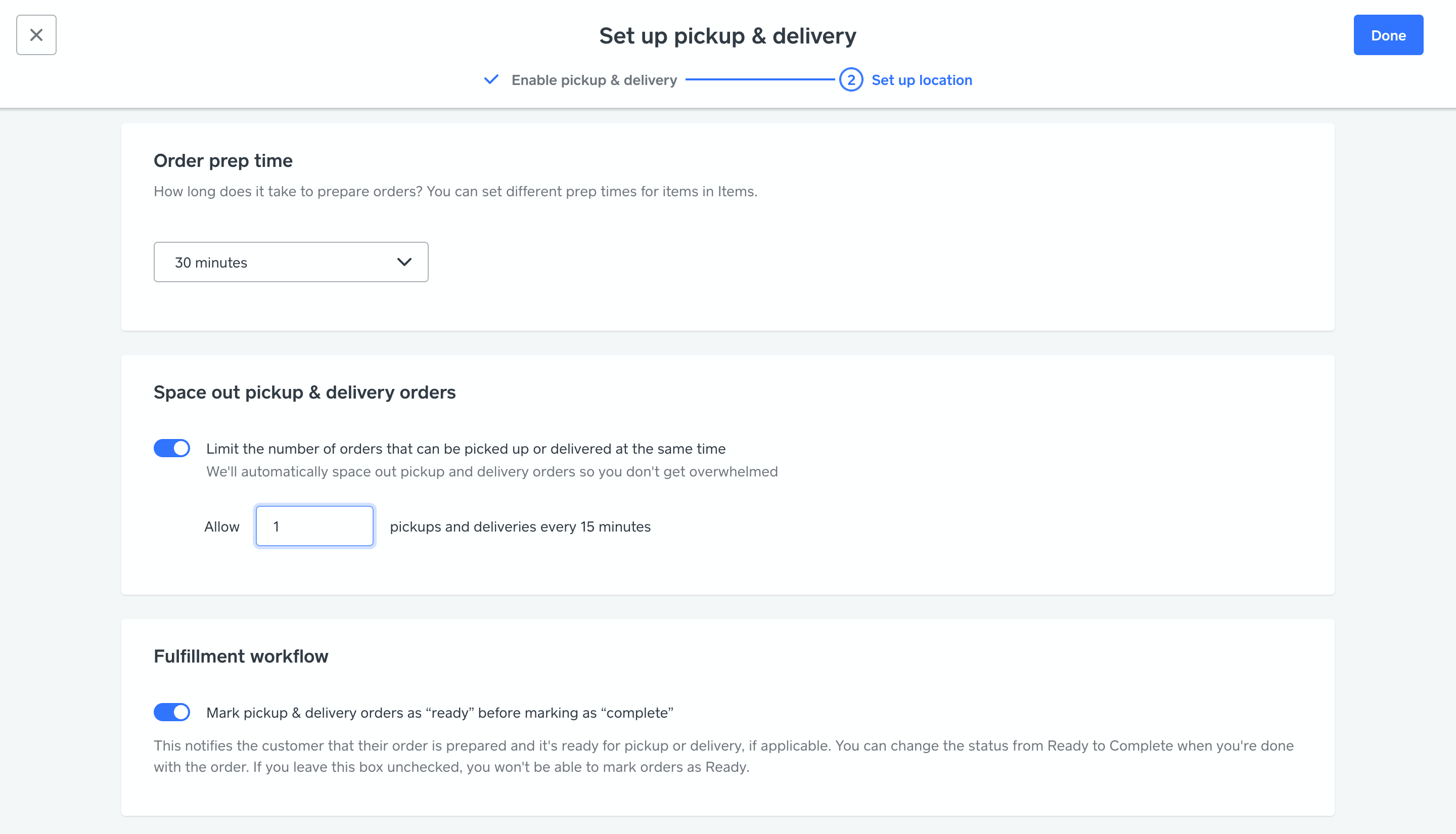Click the circled number 2 step icon
1456x834 pixels.
click(851, 79)
